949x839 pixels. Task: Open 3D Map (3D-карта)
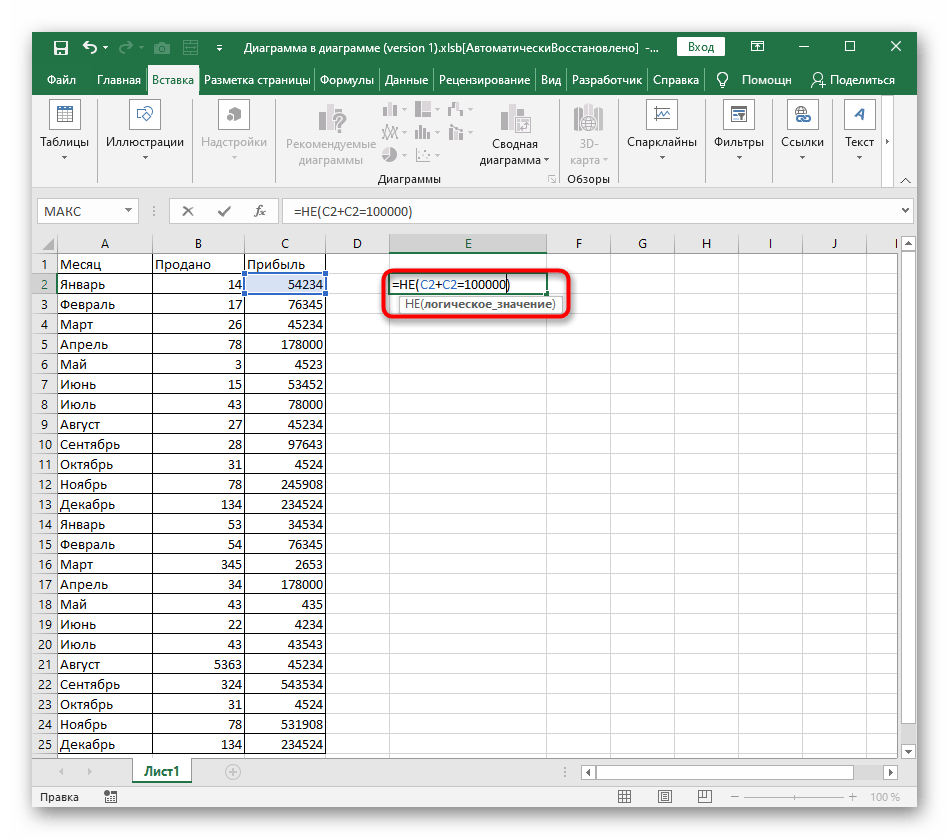(x=588, y=134)
